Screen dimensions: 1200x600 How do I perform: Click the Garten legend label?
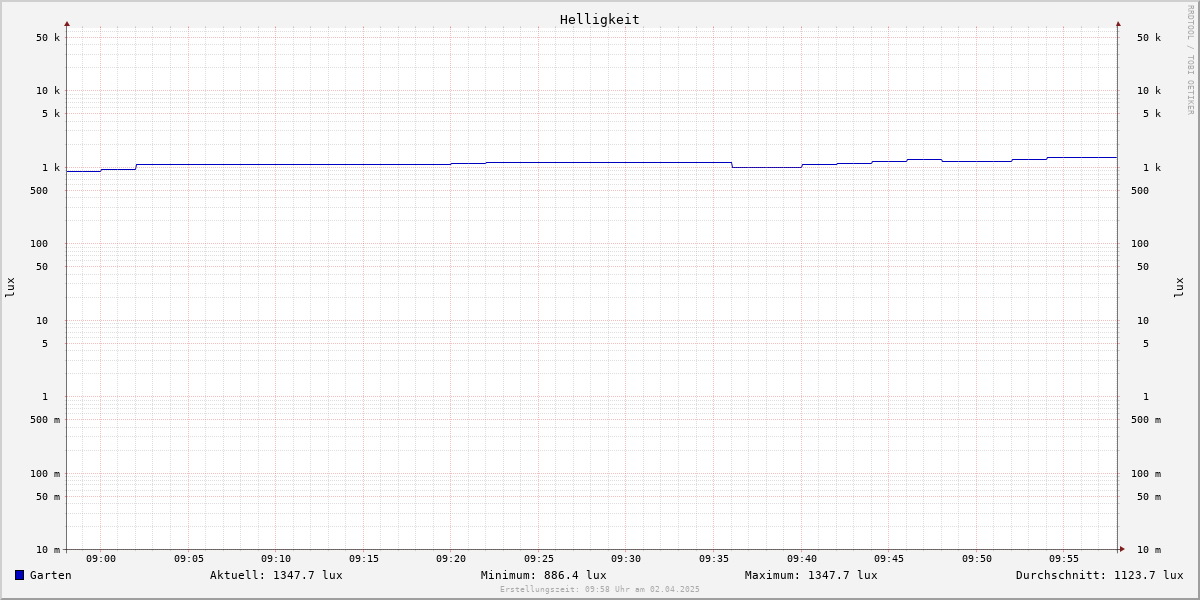51,575
